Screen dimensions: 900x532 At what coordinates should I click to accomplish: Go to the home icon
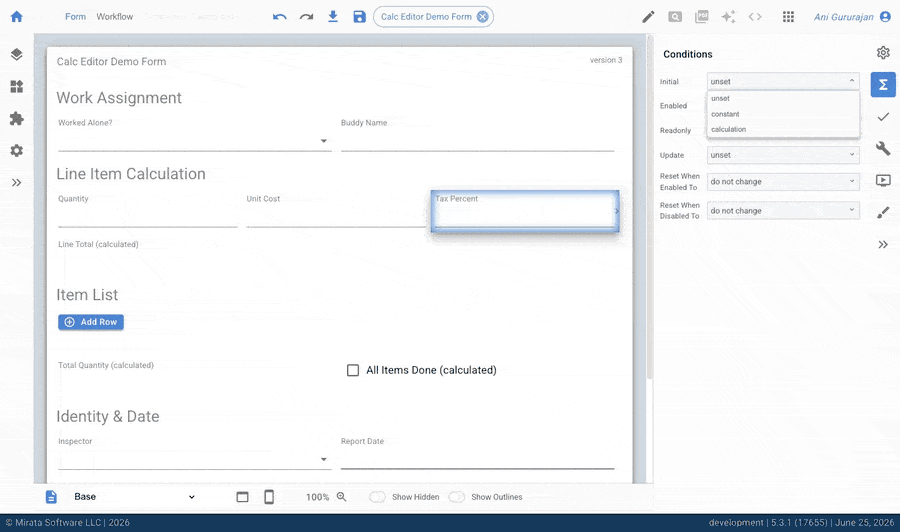[x=17, y=17]
